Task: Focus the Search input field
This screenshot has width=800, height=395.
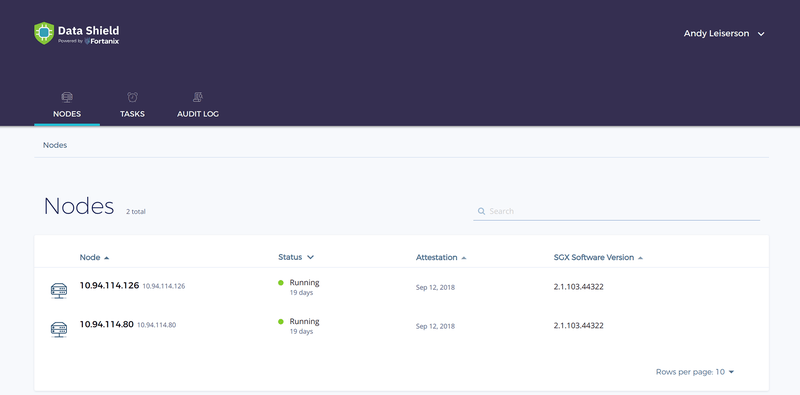Action: (616, 211)
